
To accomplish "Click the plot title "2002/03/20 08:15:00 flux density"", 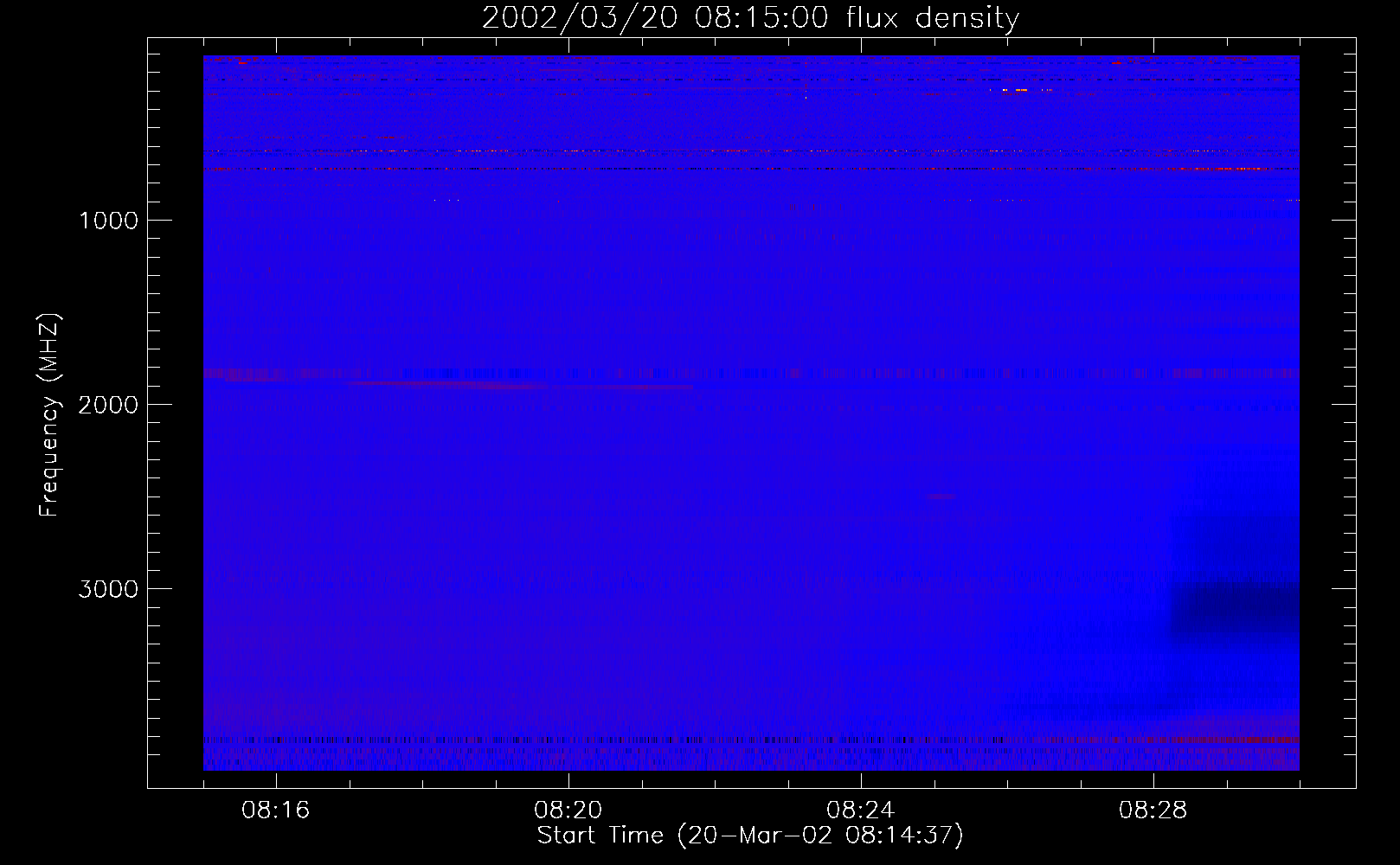I will click(750, 18).
